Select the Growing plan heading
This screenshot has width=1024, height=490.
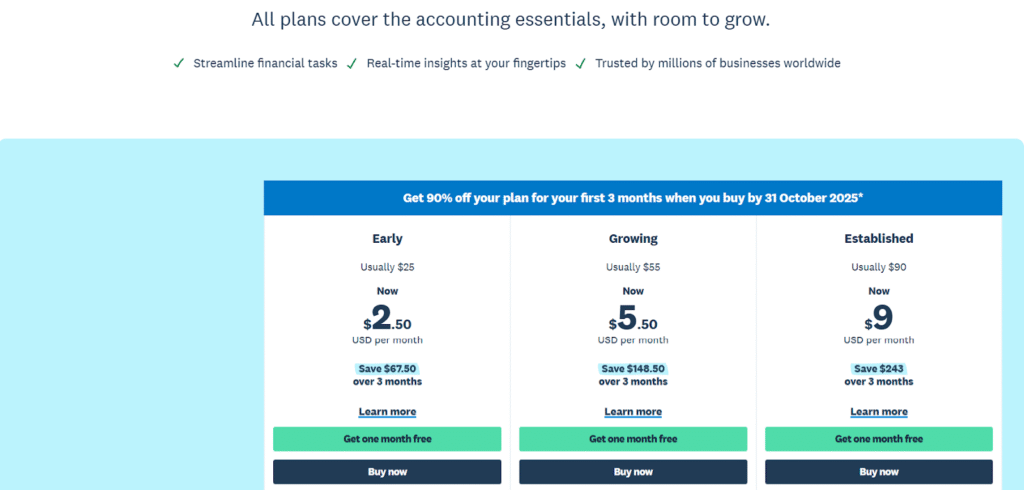(633, 239)
